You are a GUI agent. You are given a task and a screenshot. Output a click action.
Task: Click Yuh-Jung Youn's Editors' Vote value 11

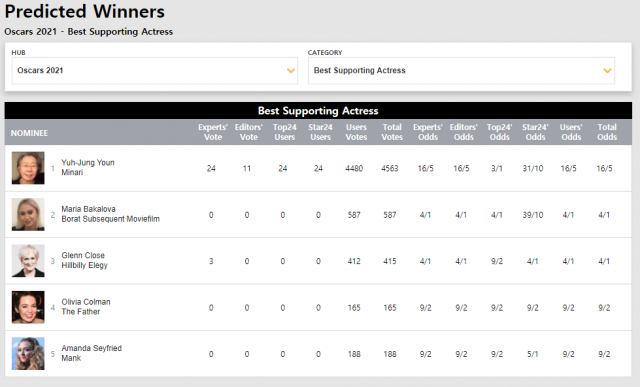247,168
